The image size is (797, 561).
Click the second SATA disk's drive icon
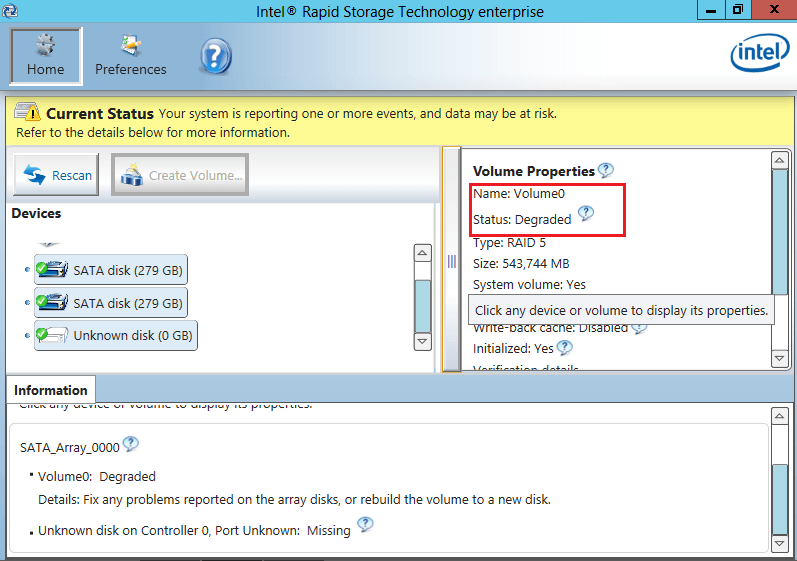52,302
